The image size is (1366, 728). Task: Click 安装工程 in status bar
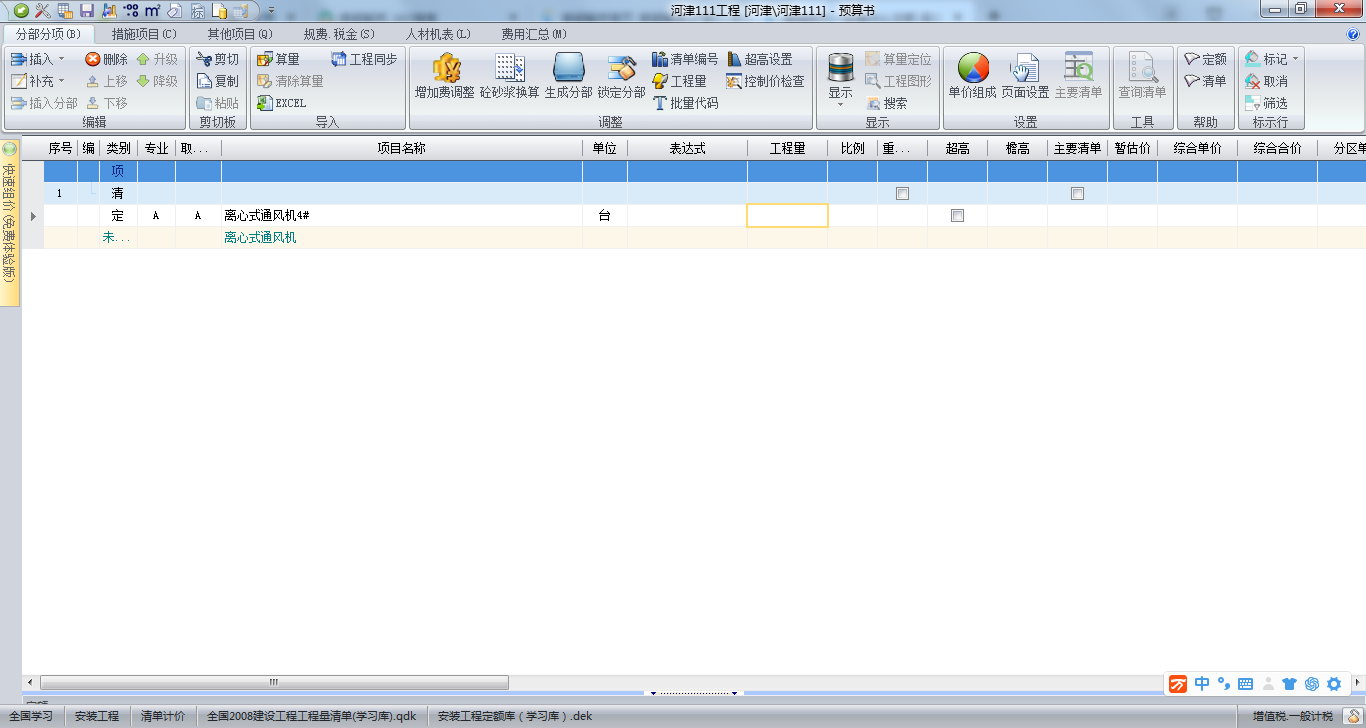click(x=97, y=716)
